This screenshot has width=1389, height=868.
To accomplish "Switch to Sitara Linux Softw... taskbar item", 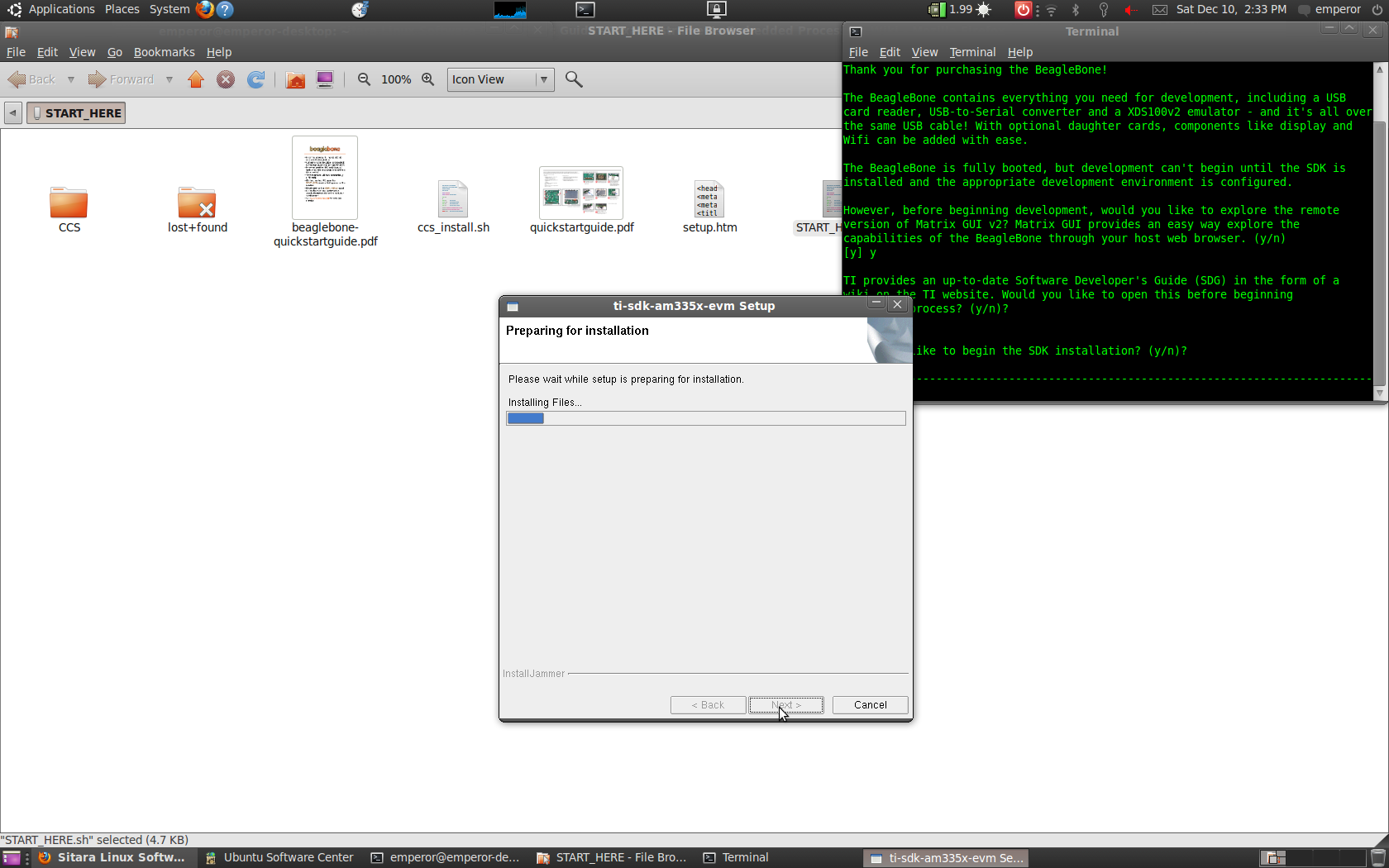I will 112,858.
